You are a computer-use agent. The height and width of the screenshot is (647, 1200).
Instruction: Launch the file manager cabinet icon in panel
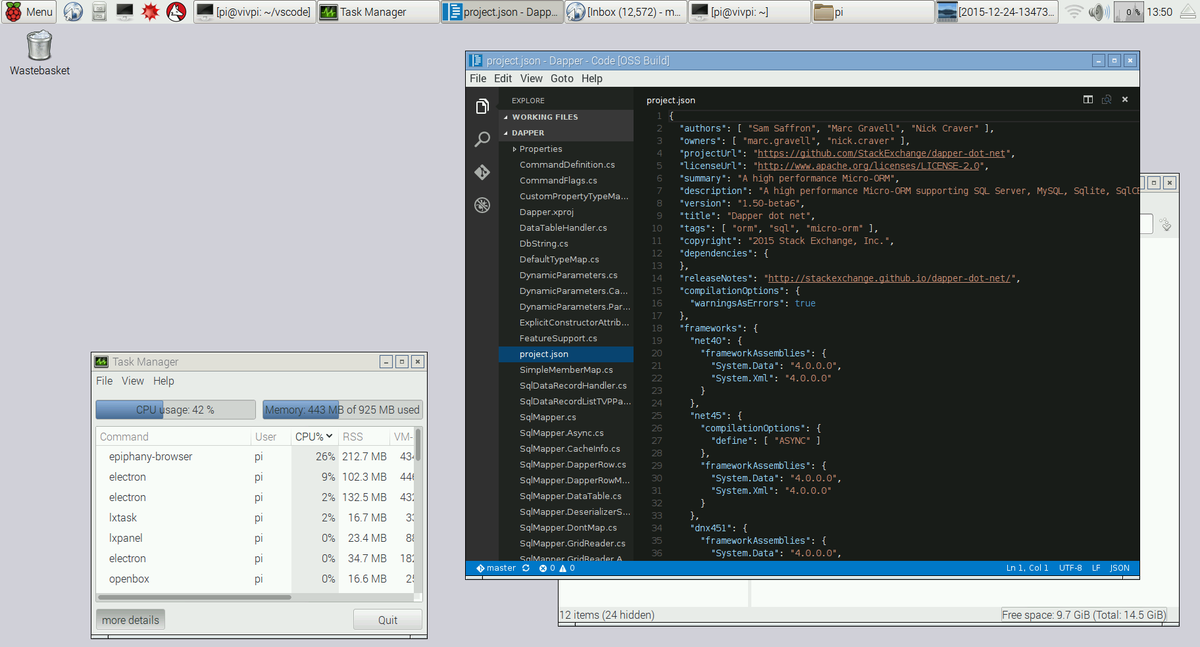point(99,12)
